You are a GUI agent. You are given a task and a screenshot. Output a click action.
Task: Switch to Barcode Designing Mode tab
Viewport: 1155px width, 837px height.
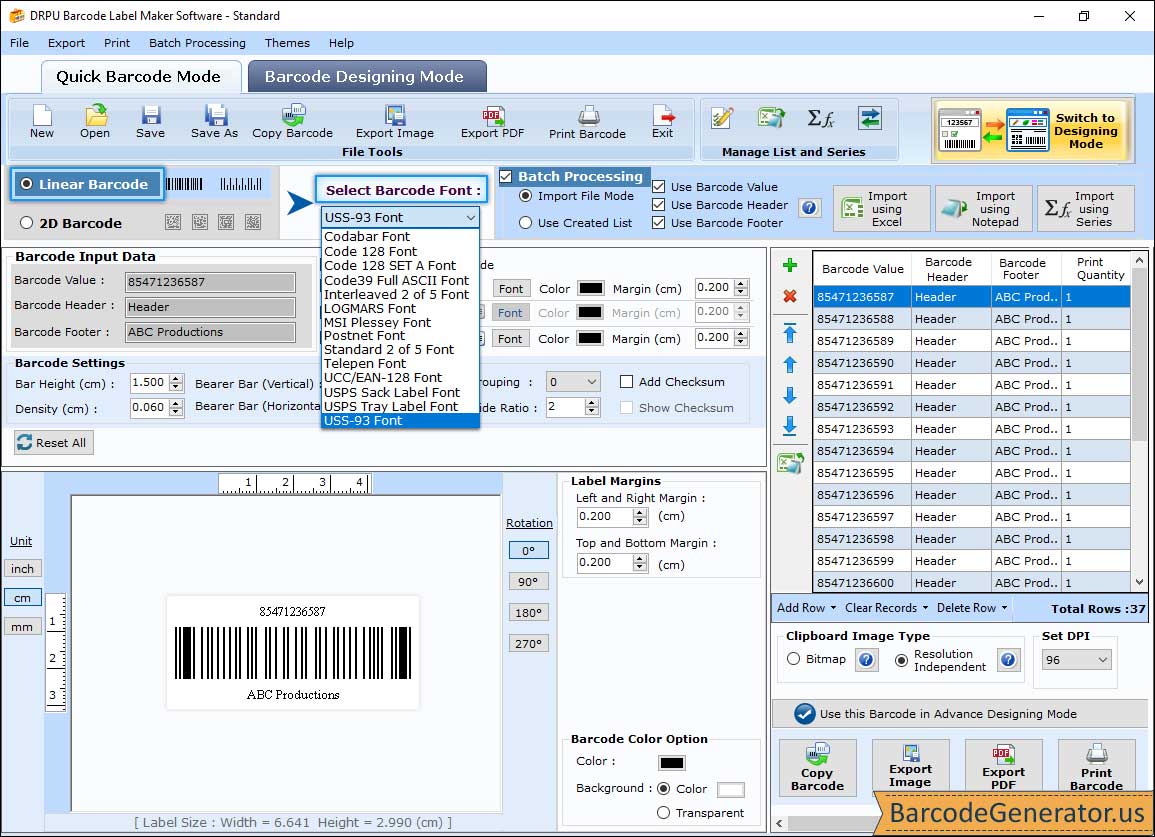(x=367, y=77)
